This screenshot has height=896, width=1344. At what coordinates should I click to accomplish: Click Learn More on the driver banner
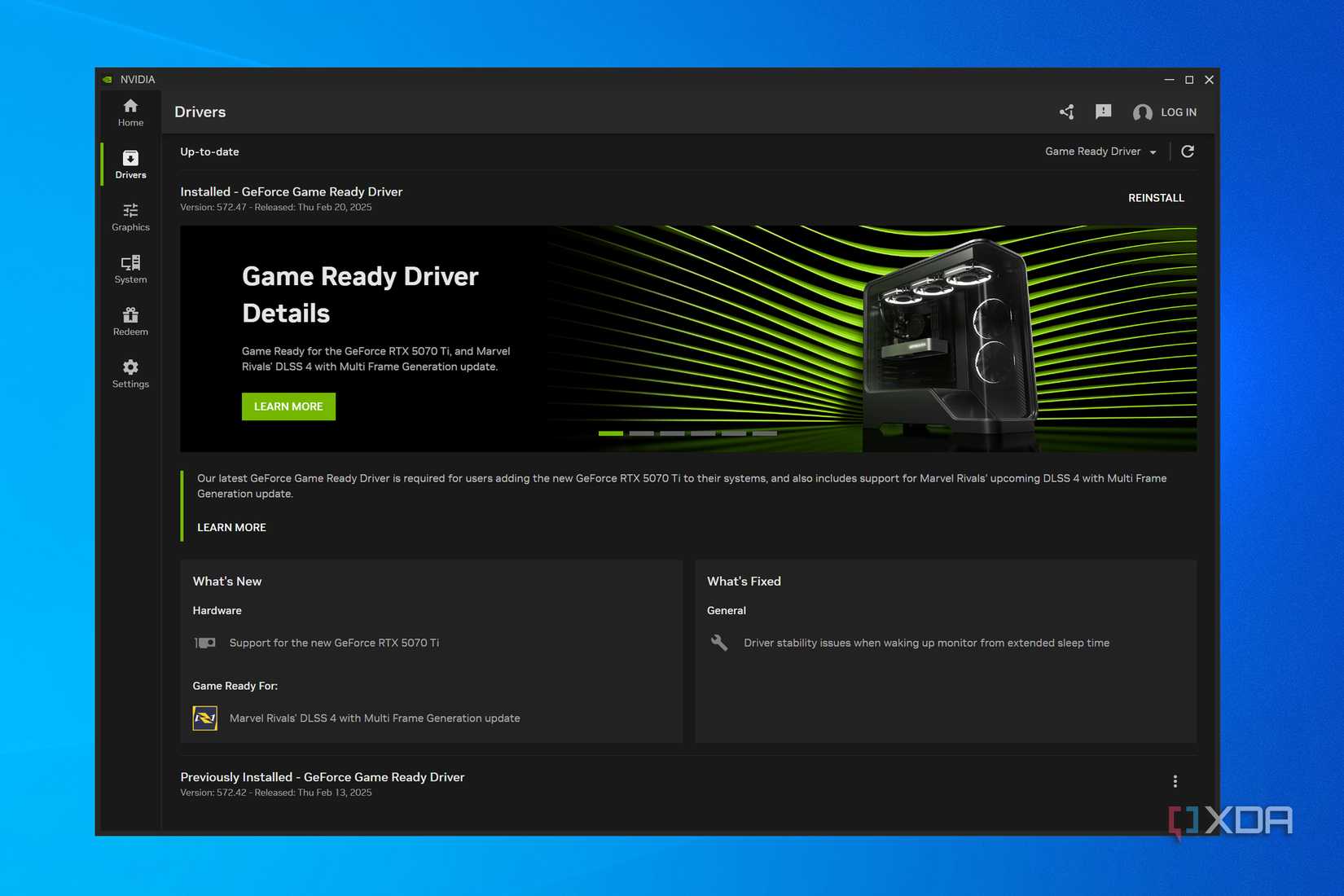[288, 406]
